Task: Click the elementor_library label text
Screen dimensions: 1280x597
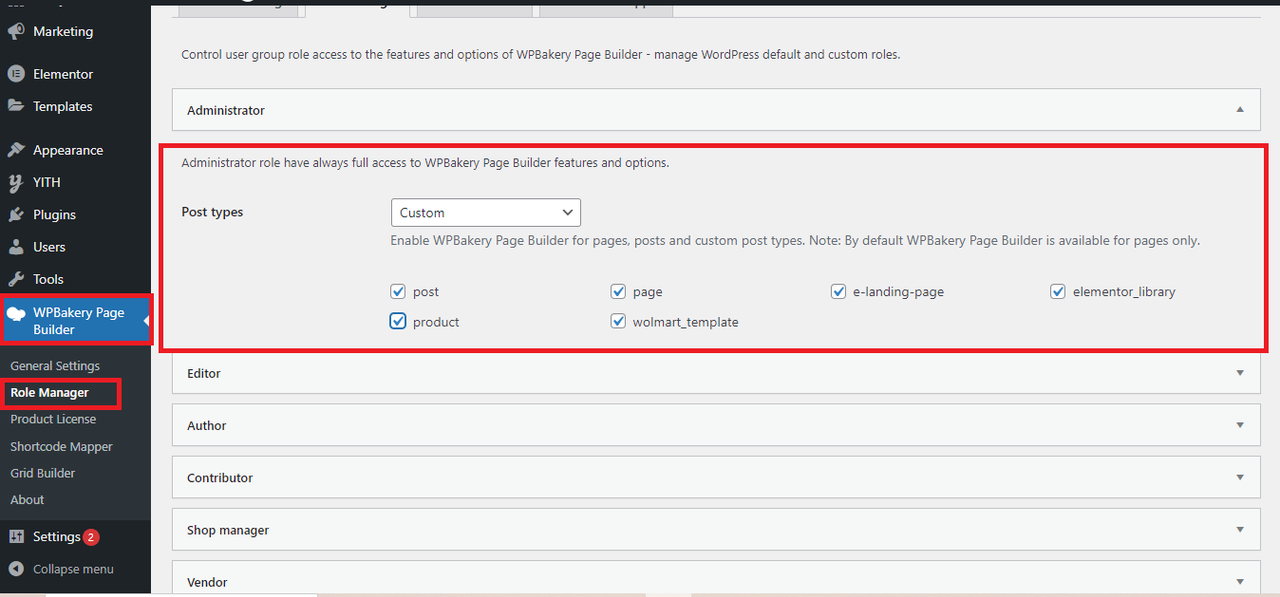Action: [1124, 292]
